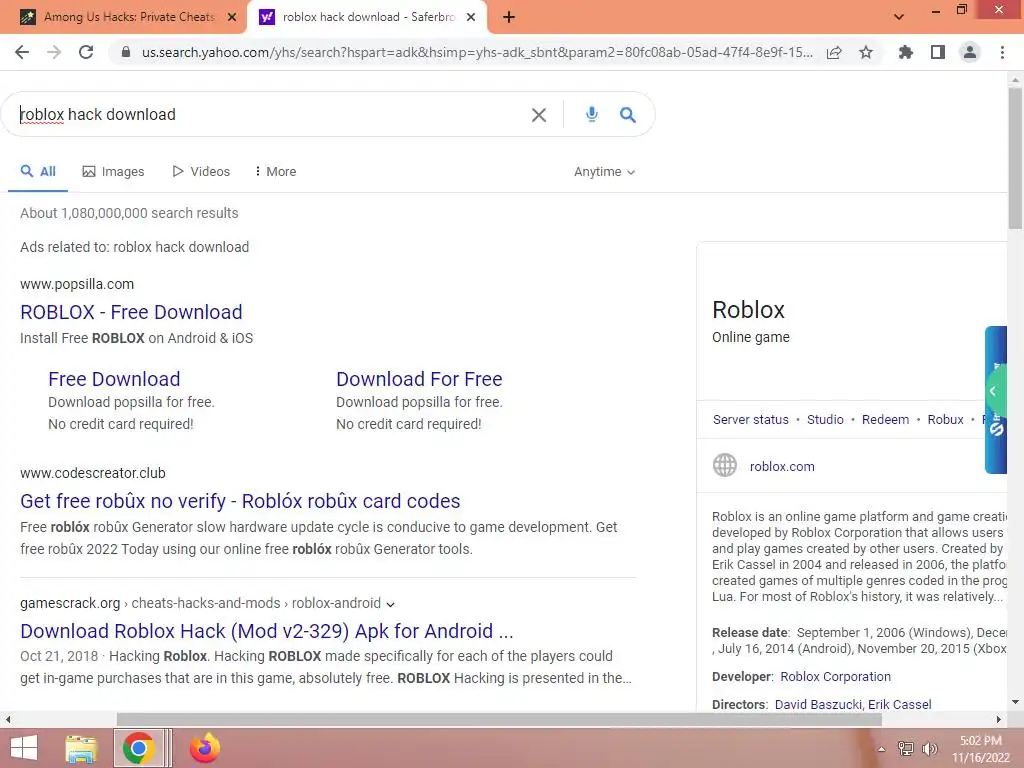Open File Explorer from taskbar
This screenshot has height=768, width=1024.
click(x=81, y=748)
